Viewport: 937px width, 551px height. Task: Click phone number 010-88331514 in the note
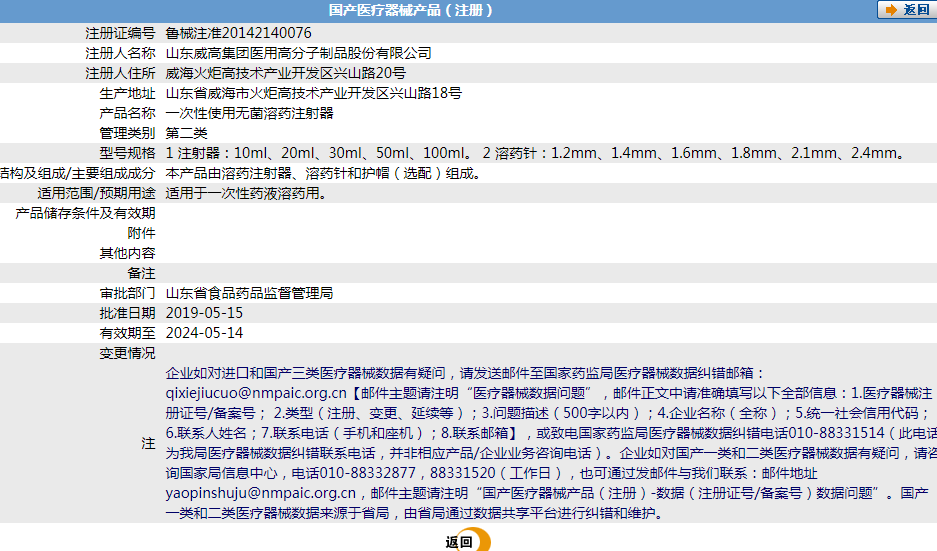[836, 433]
